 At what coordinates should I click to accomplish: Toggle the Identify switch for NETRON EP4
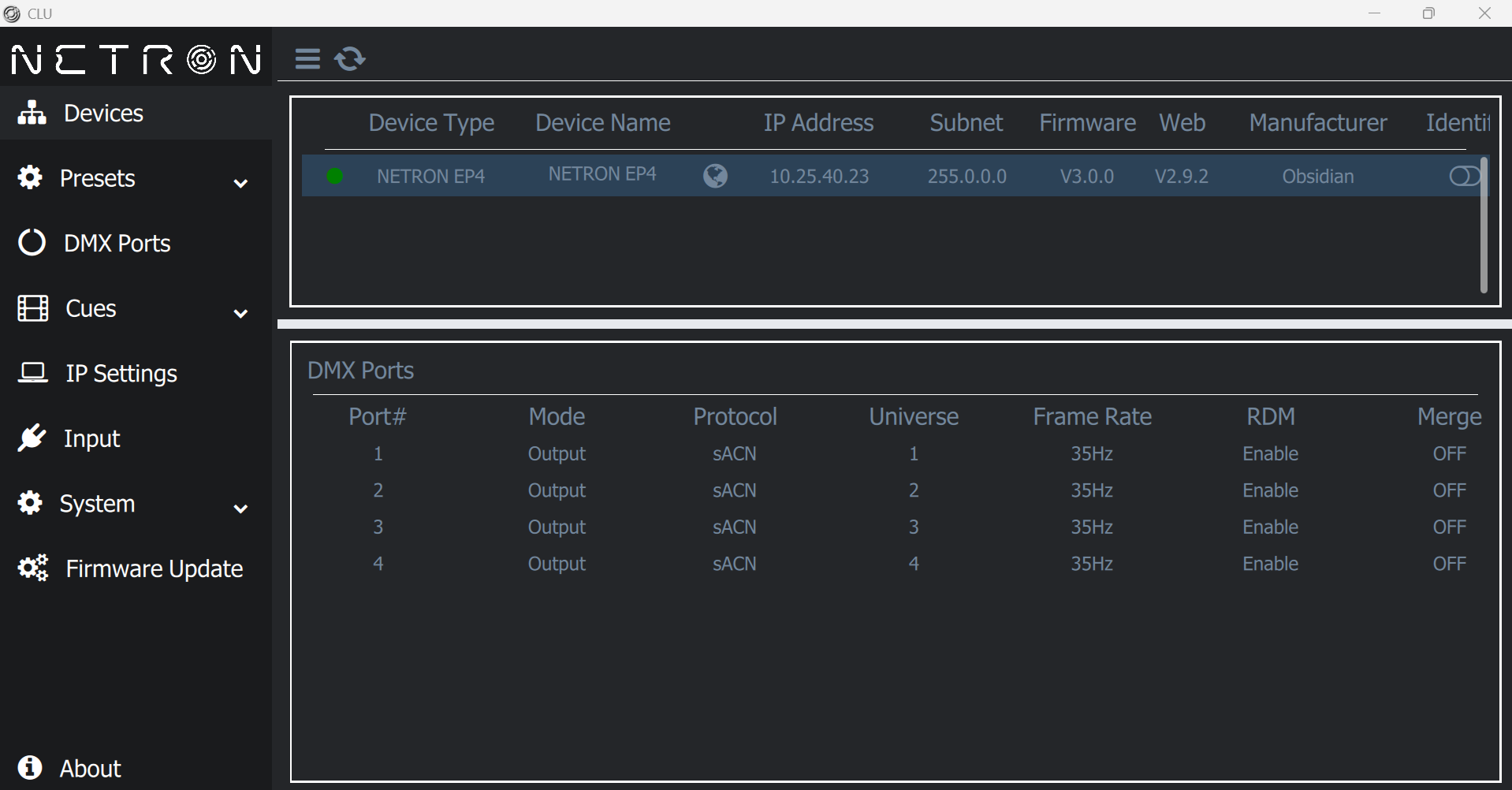pyautogui.click(x=1464, y=177)
